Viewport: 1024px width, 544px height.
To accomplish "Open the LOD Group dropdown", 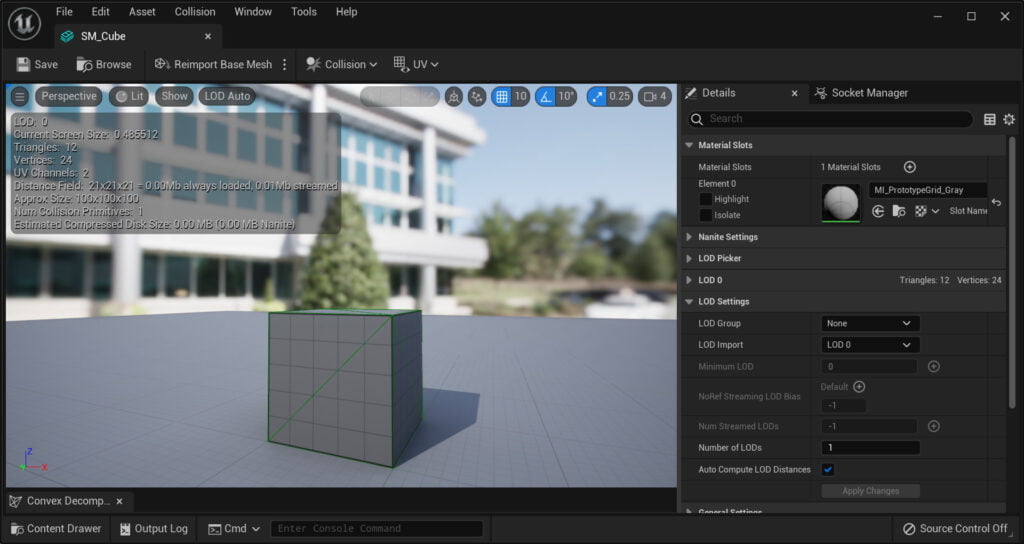I will tap(870, 323).
